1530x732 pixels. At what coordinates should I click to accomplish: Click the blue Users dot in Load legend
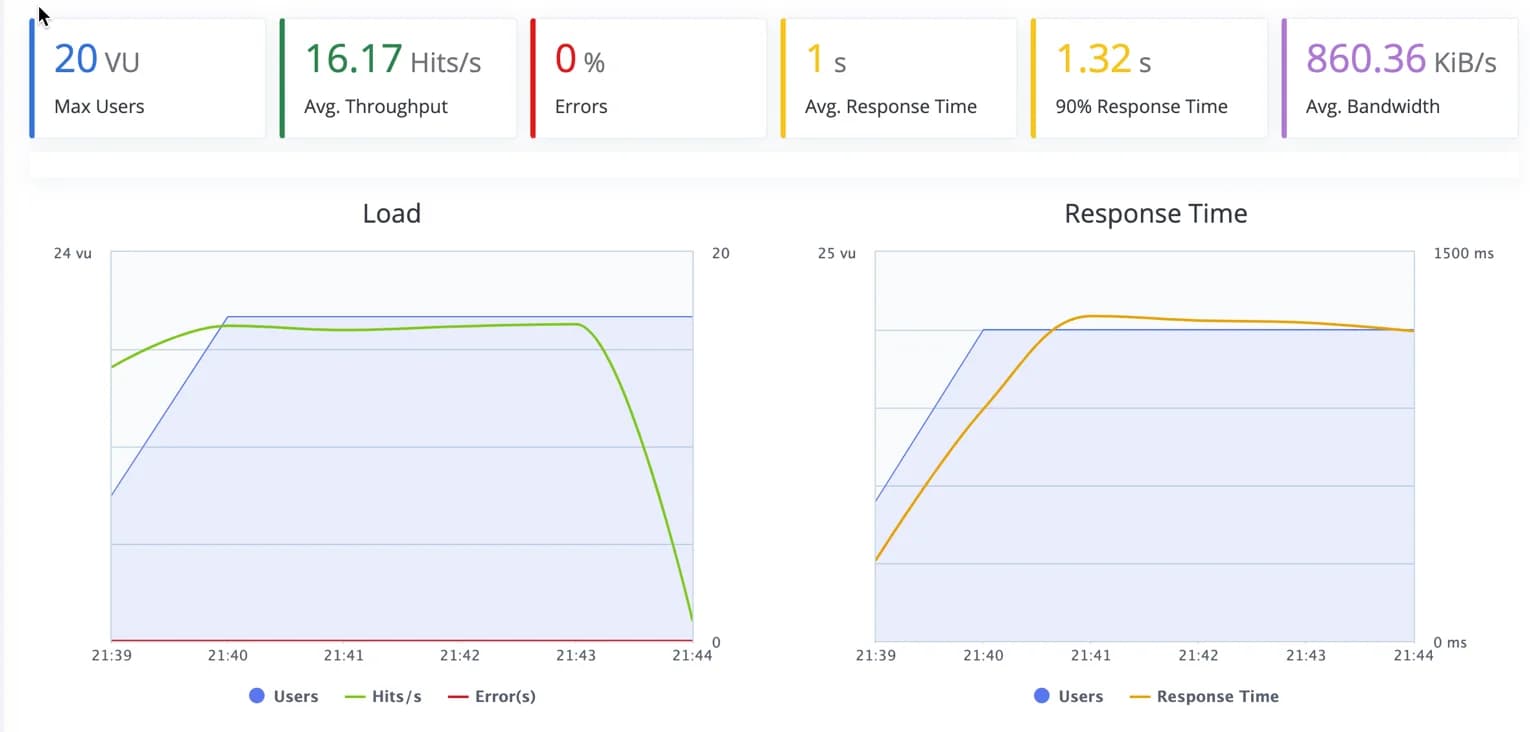(257, 696)
